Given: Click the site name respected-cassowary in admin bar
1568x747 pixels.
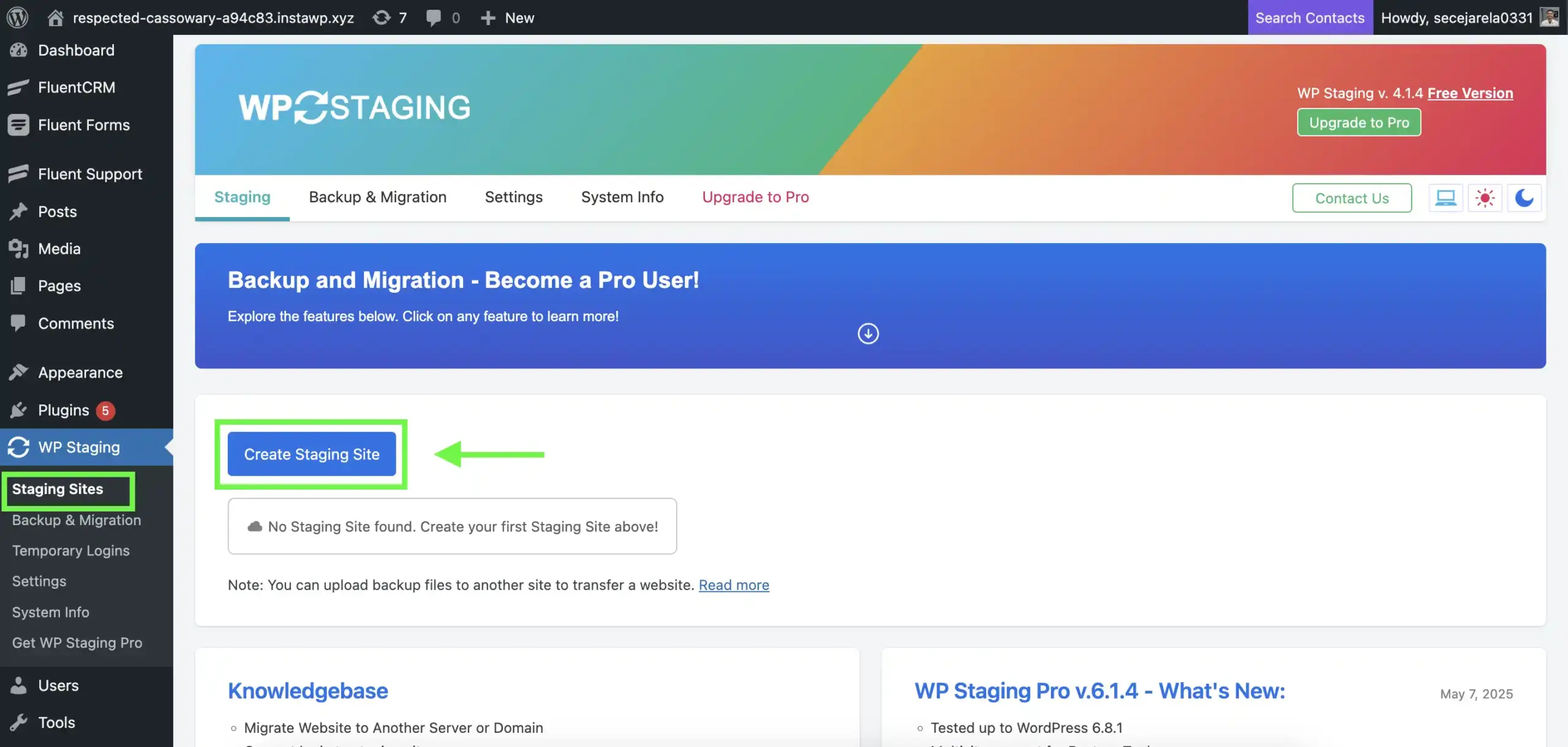Looking at the screenshot, I should click(x=213, y=18).
